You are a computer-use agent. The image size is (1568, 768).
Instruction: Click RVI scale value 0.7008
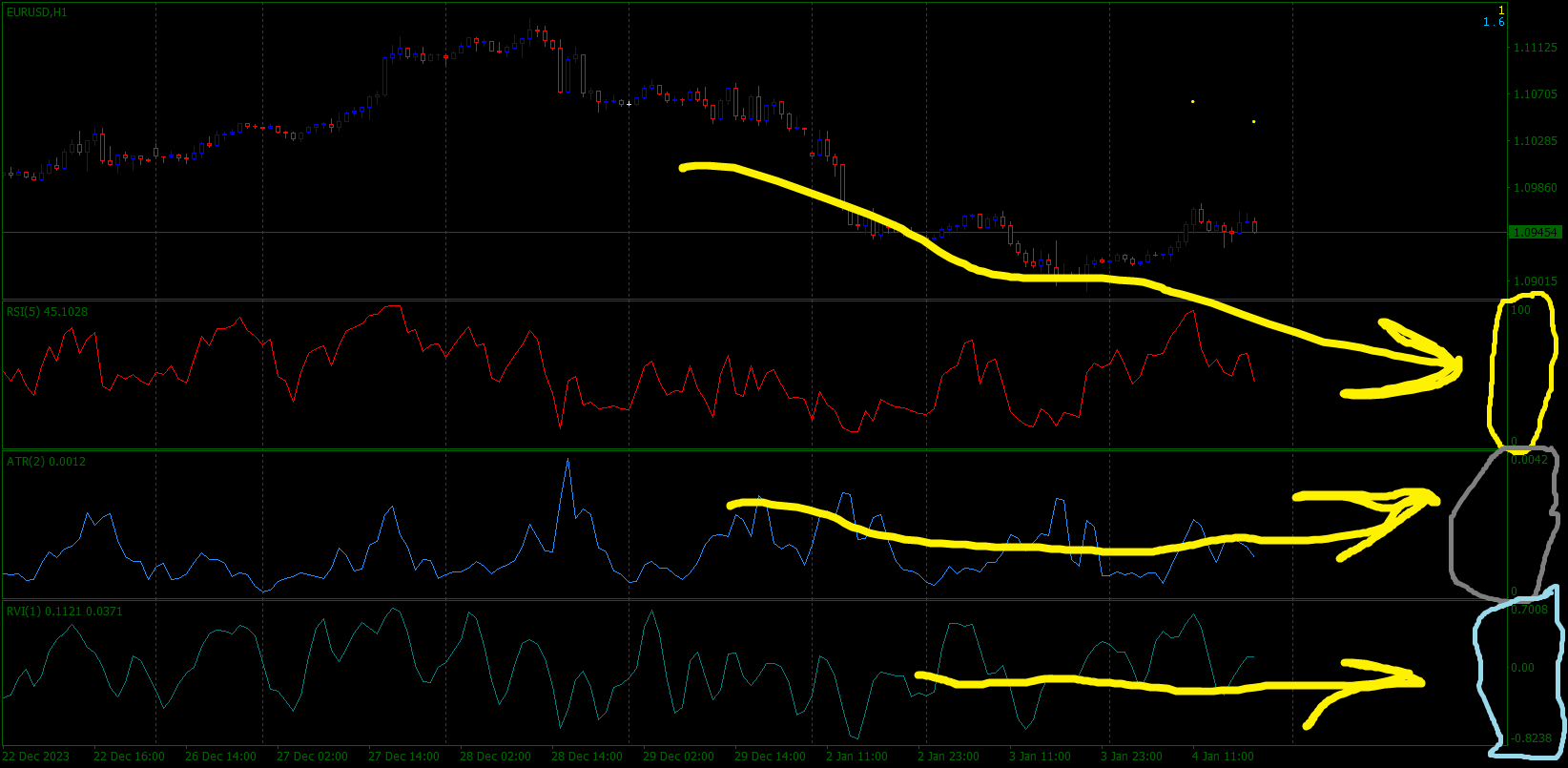[x=1531, y=610]
